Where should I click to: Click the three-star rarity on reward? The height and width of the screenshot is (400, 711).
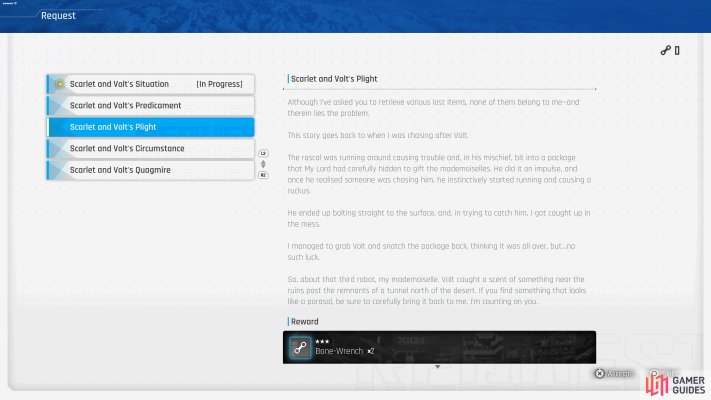(322, 341)
